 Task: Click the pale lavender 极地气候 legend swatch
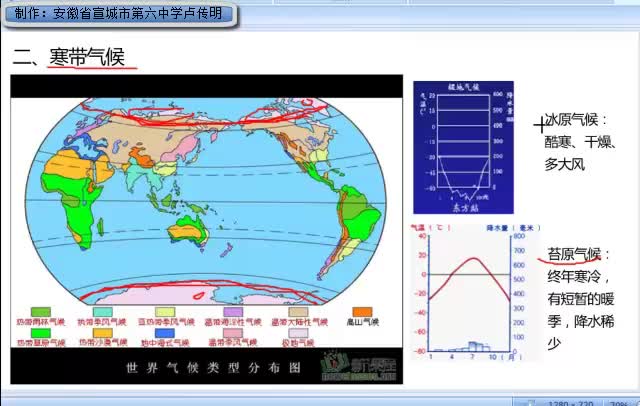(298, 333)
